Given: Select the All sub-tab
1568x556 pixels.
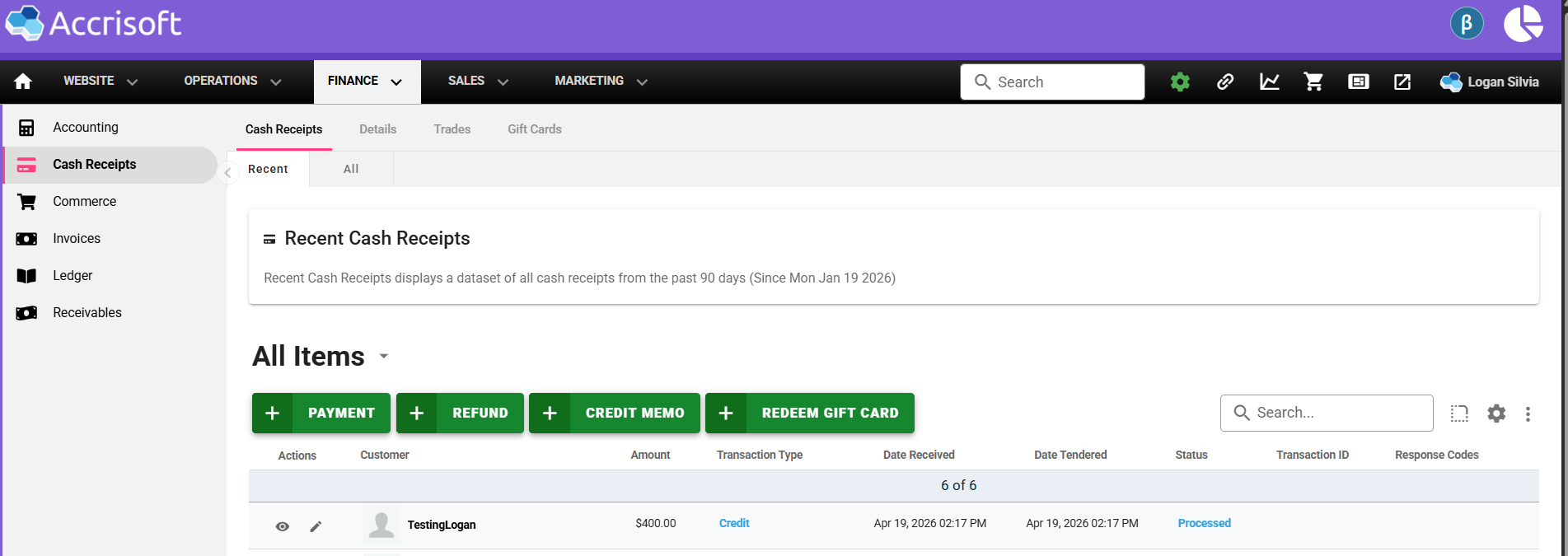Looking at the screenshot, I should (351, 169).
